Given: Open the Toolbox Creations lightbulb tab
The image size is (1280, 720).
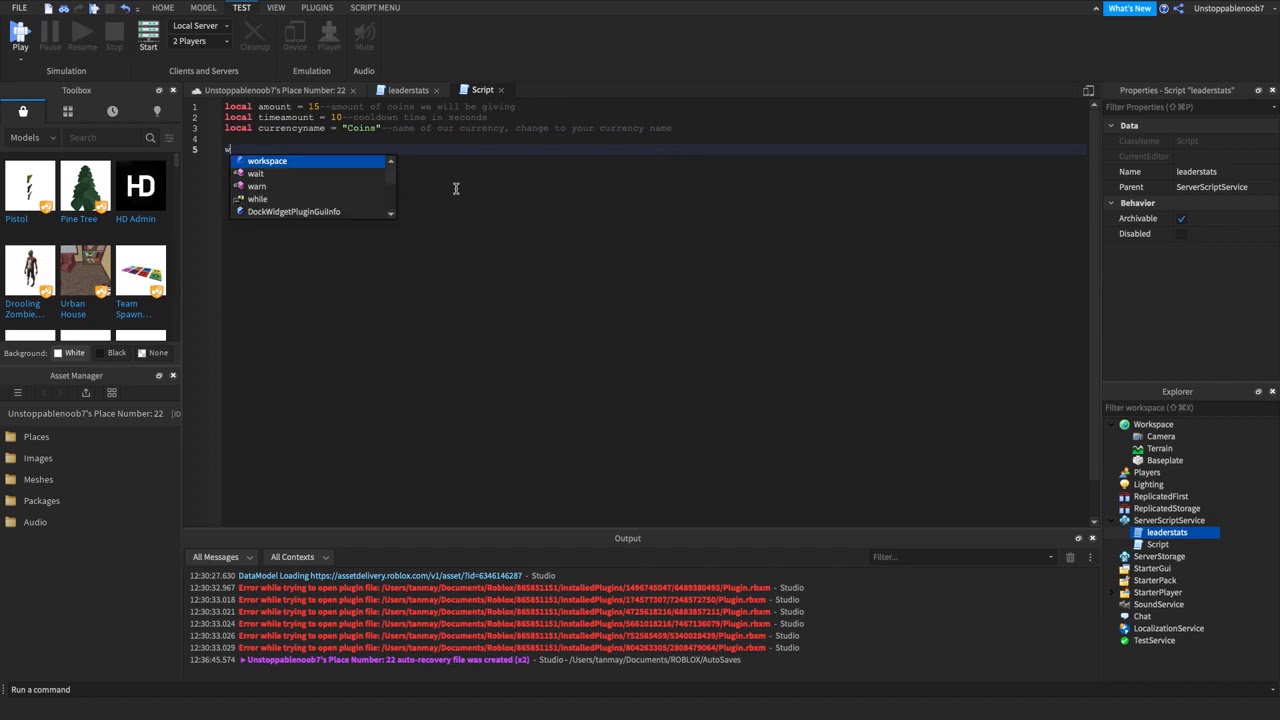Looking at the screenshot, I should pos(157,111).
